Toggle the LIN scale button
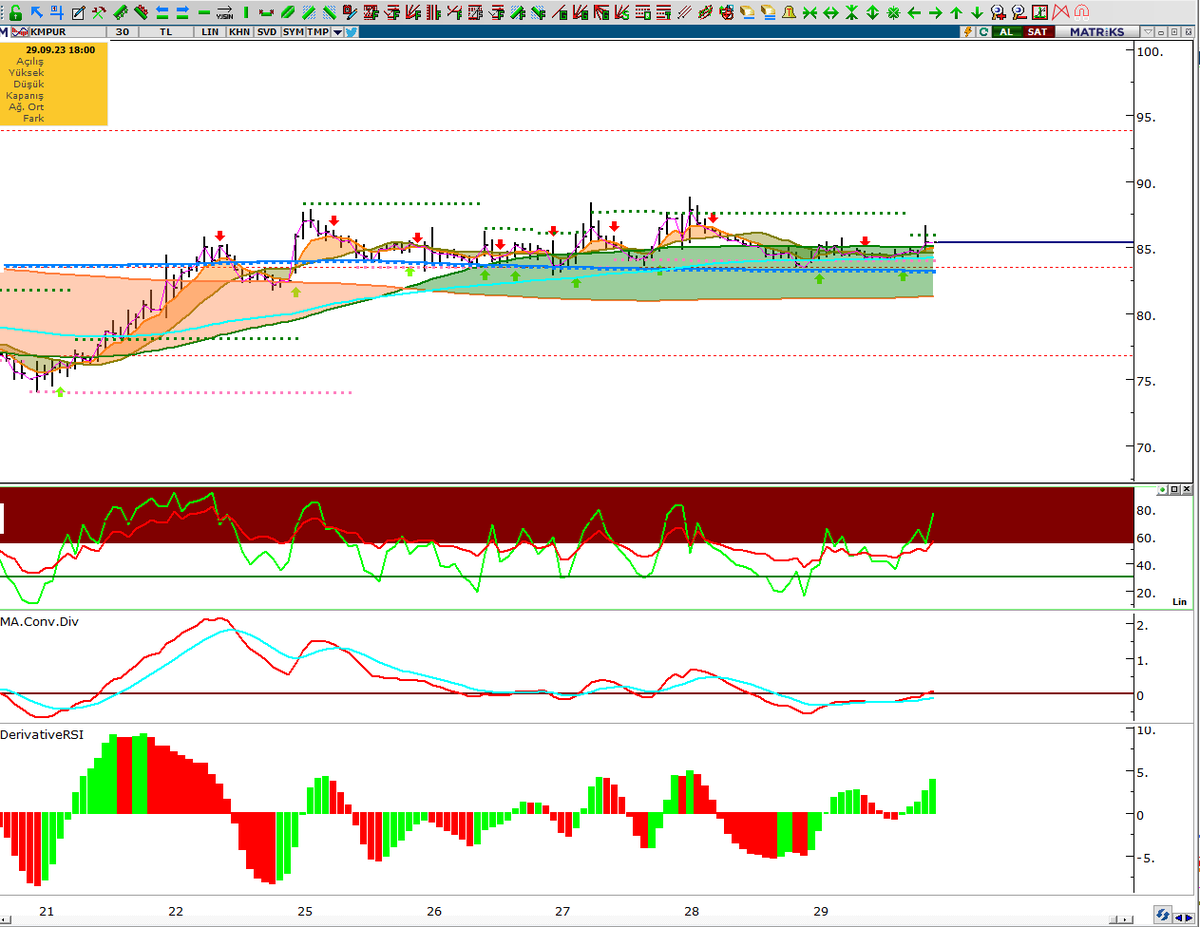Image resolution: width=1200 pixels, height=927 pixels. pos(210,32)
